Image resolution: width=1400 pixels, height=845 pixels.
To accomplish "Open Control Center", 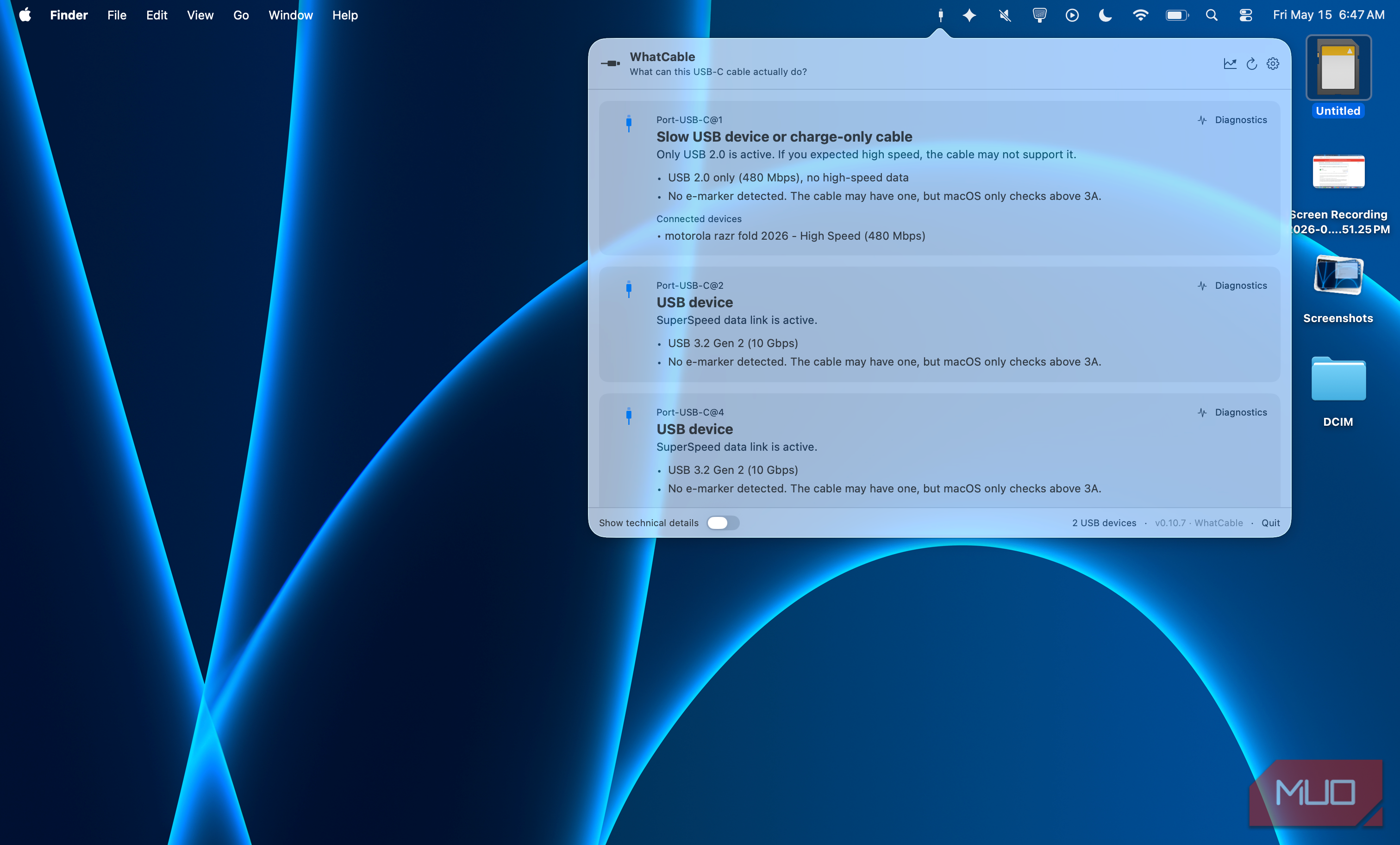I will pyautogui.click(x=1245, y=15).
